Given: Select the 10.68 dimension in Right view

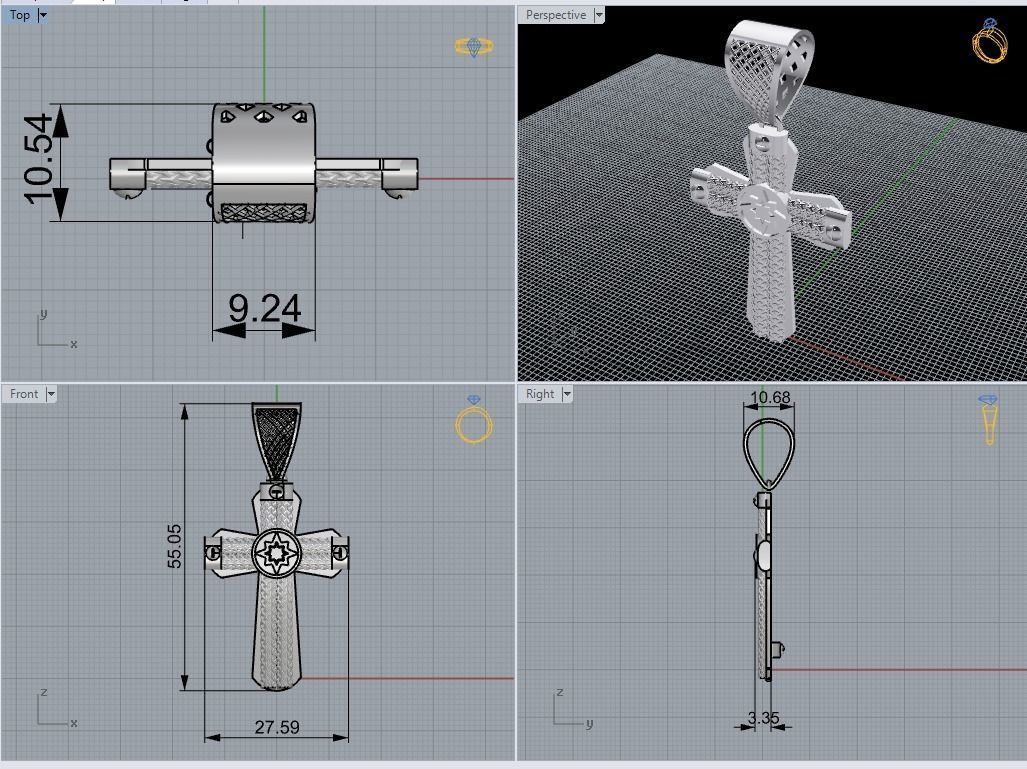Looking at the screenshot, I should click(x=770, y=398).
